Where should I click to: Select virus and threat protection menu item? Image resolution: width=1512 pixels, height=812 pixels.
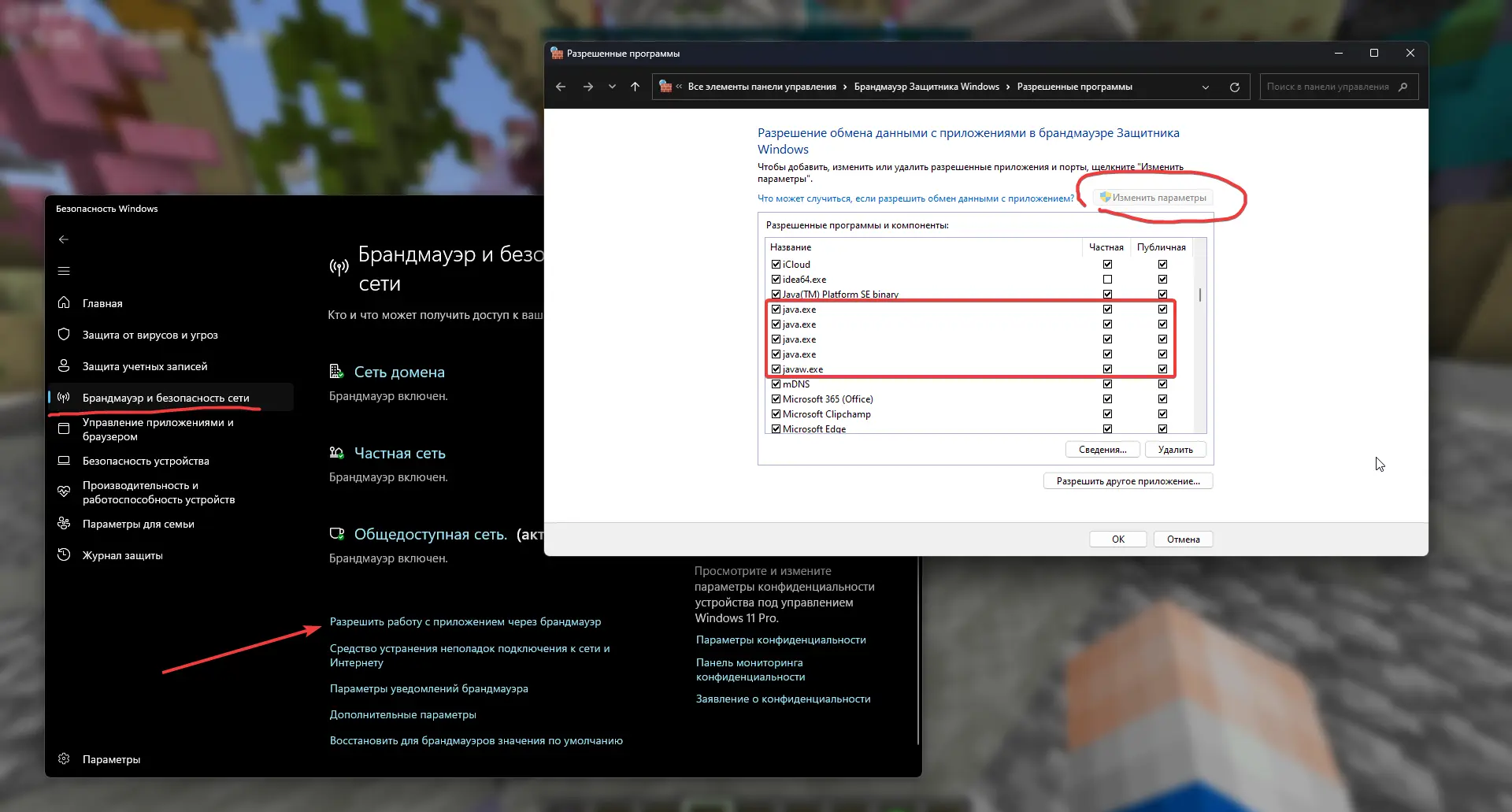click(150, 335)
